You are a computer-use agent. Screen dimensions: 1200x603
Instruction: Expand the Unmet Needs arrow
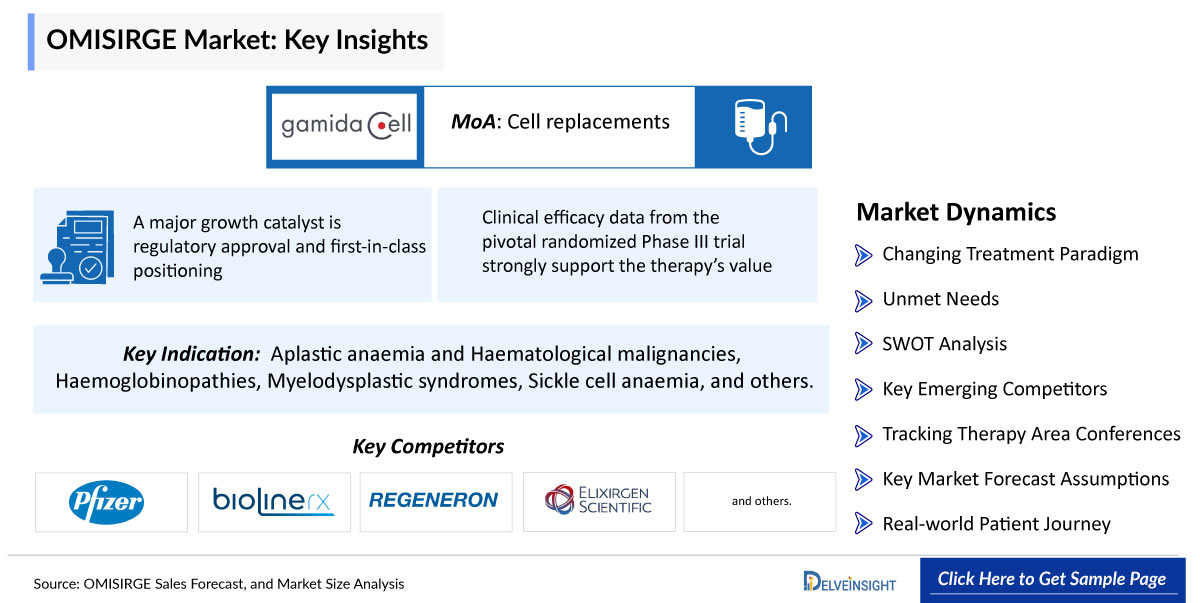[864, 300]
